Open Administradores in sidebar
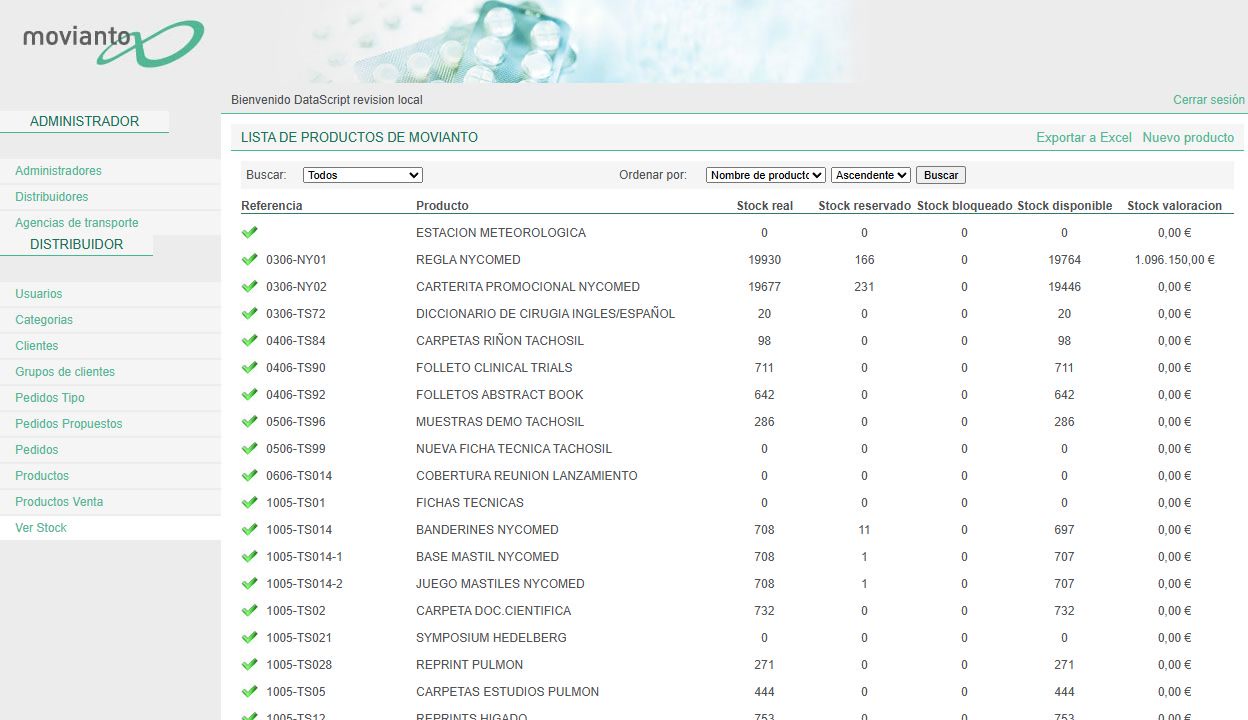 pyautogui.click(x=58, y=171)
